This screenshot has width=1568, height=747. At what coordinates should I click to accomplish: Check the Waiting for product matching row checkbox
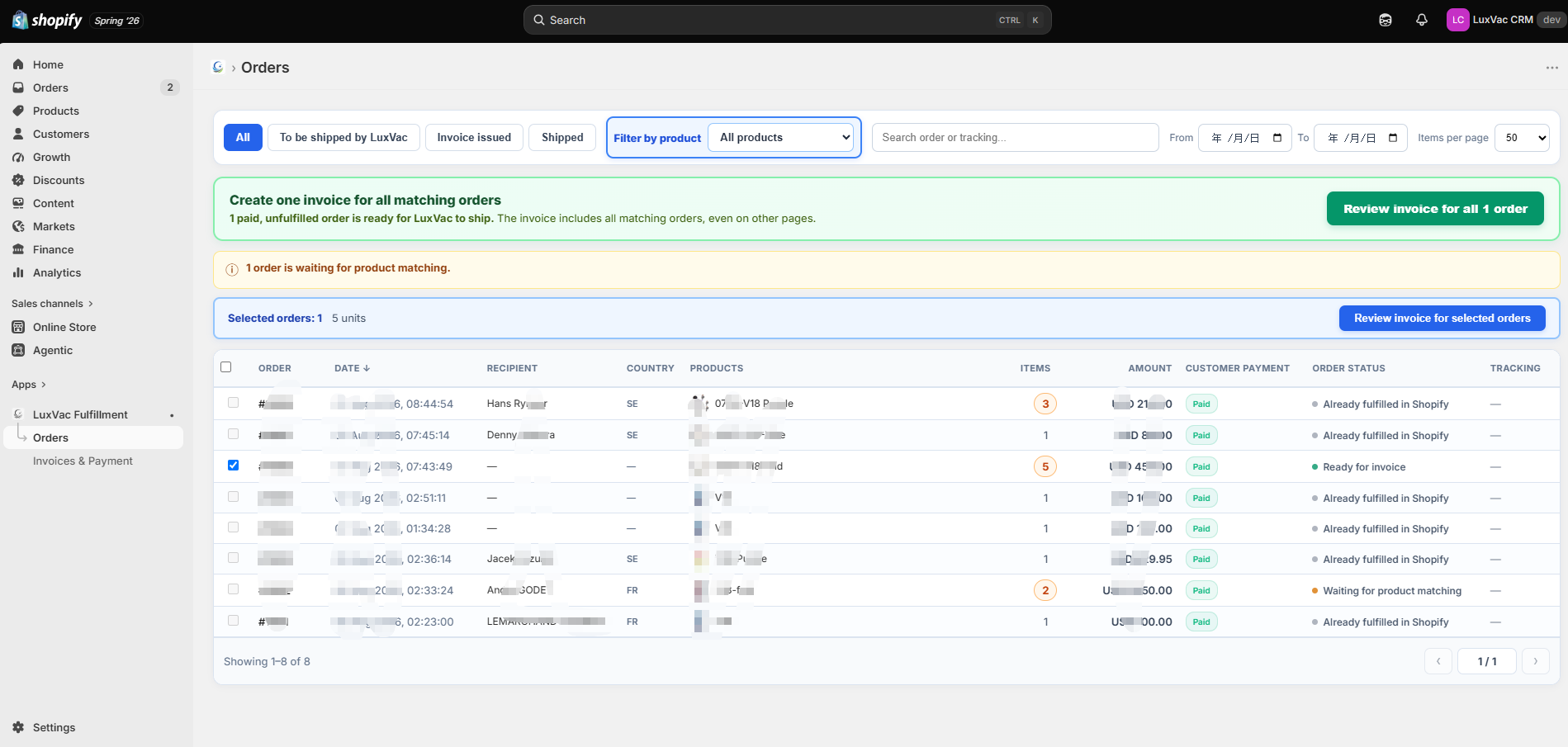pos(234,589)
